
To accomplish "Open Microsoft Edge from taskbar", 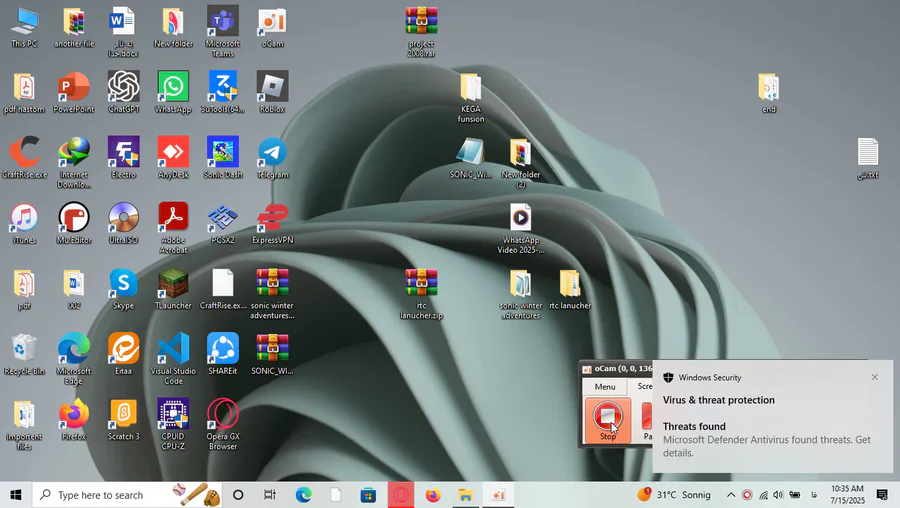I will [x=304, y=495].
